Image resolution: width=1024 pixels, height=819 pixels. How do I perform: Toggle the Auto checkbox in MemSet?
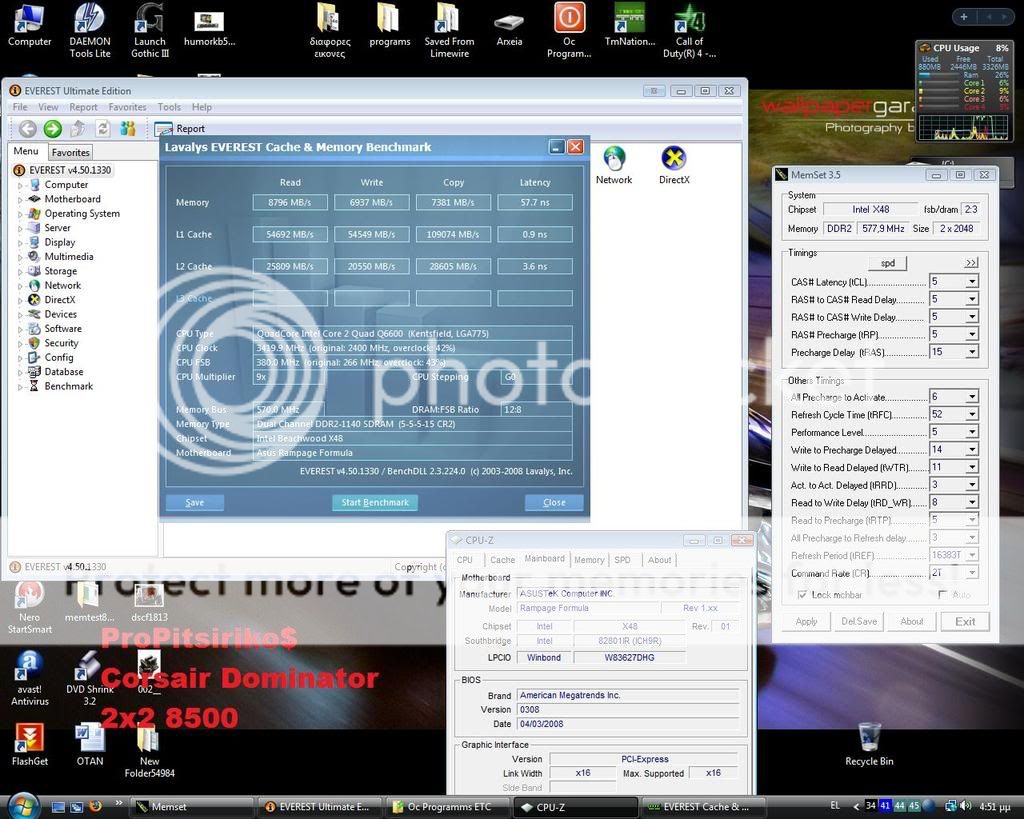tap(943, 595)
